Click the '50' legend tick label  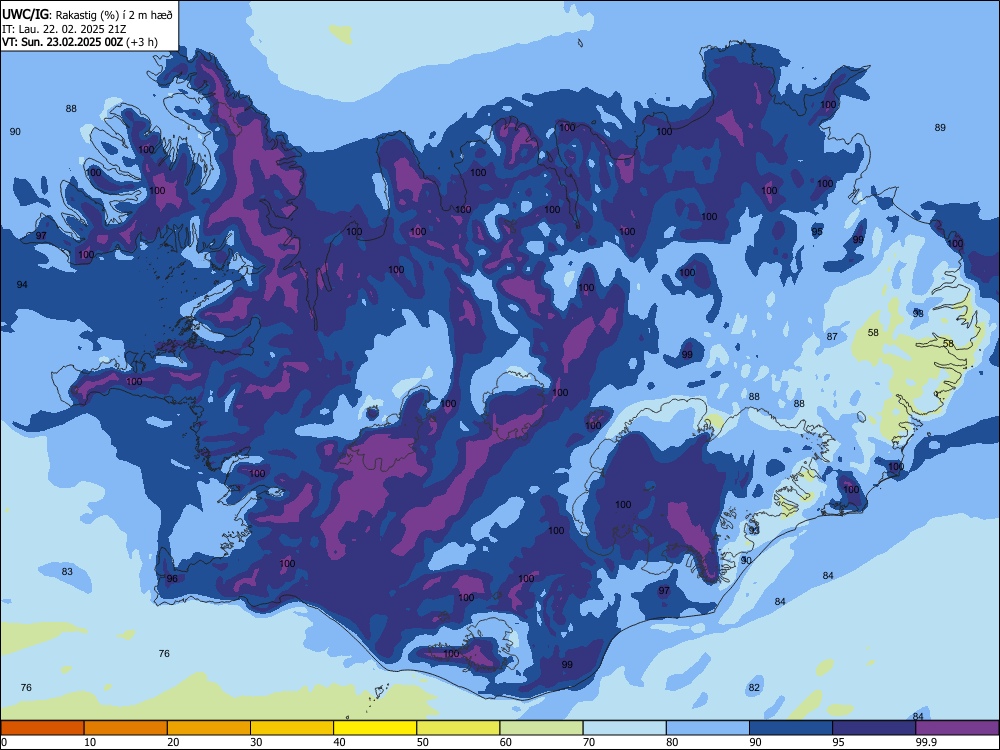422,742
